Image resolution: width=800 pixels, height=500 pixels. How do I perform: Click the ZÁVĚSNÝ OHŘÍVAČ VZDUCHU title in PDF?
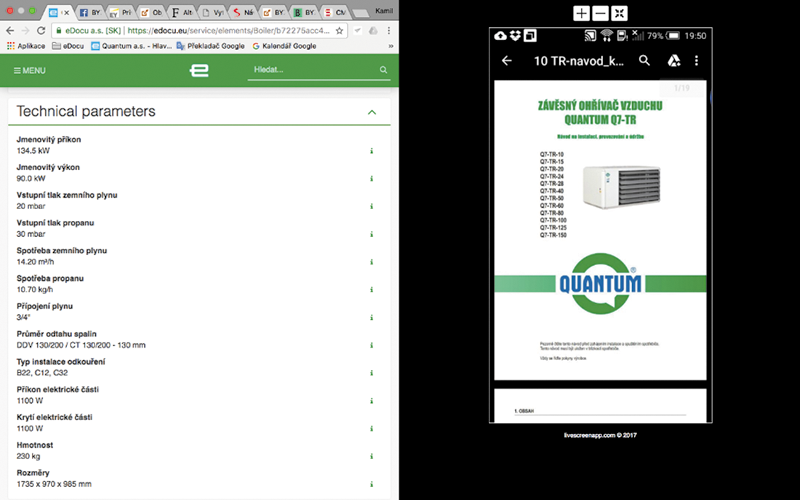coord(600,106)
